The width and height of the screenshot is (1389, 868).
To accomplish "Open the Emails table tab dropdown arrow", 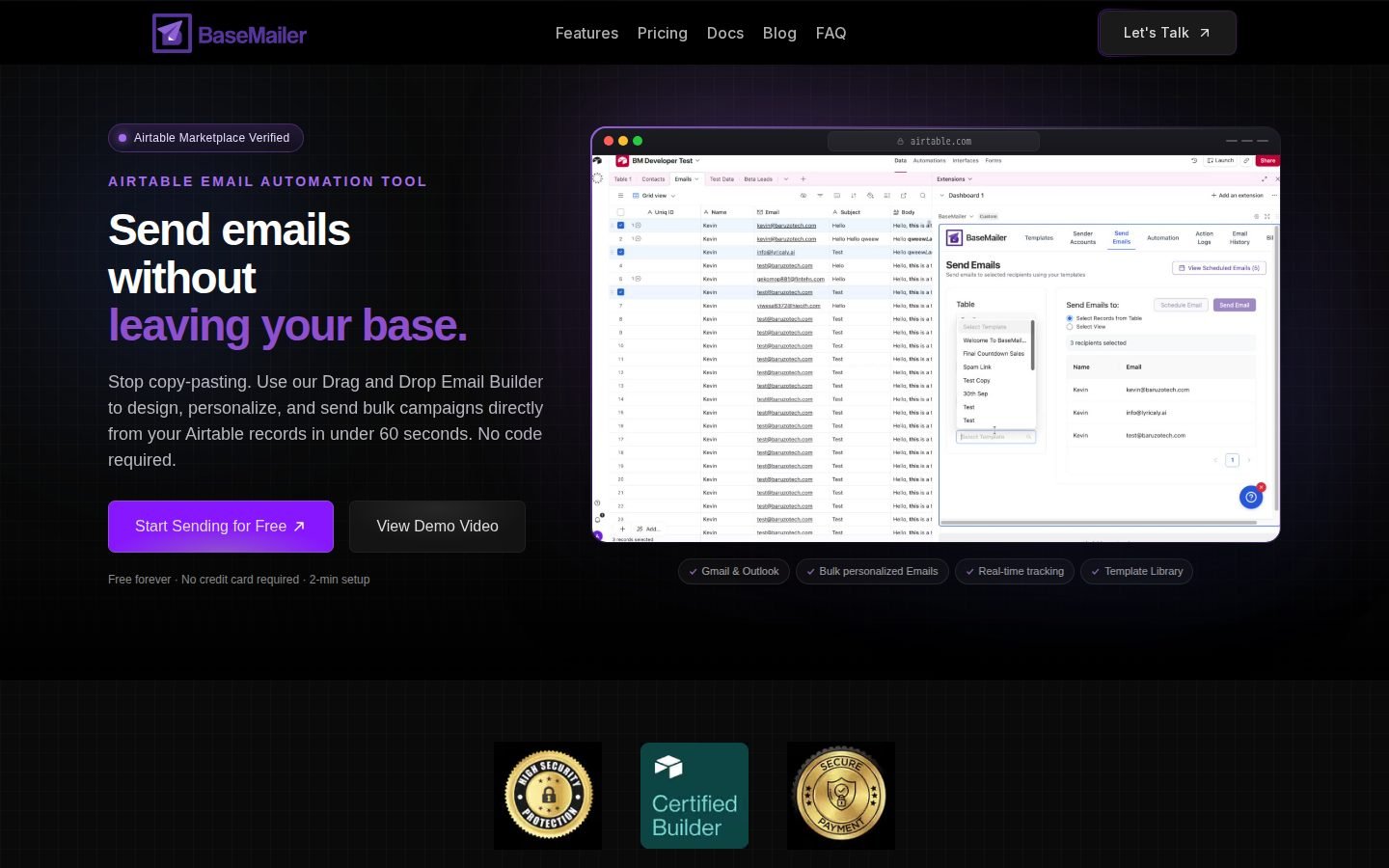I will pos(696,179).
